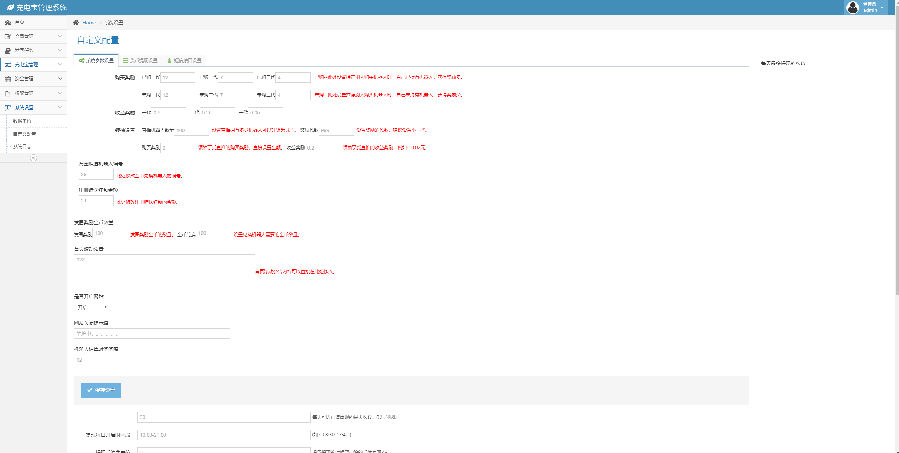This screenshot has width=899, height=453.
Task: Click the blue save button
Action: [101, 390]
